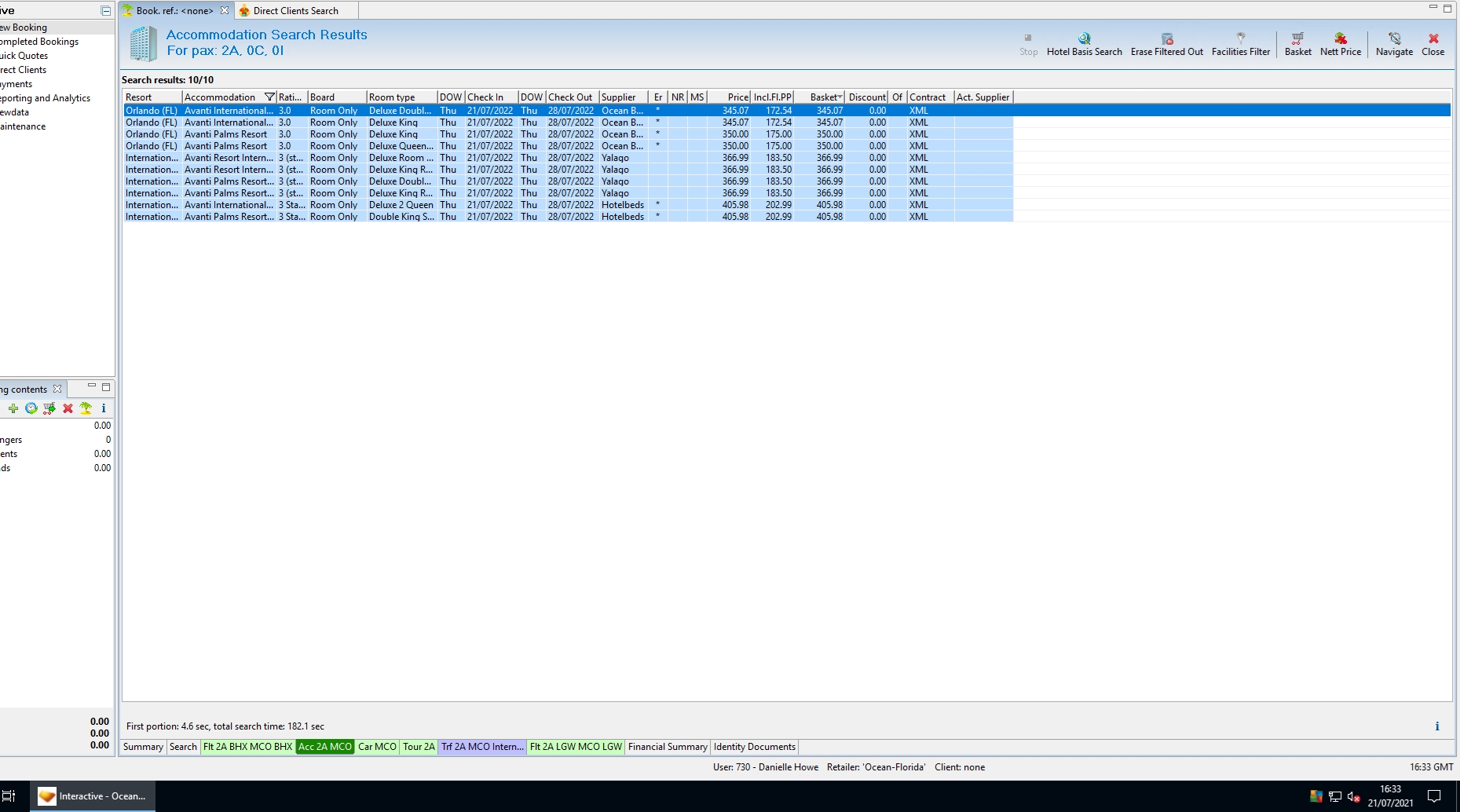This screenshot has height=812, width=1460.
Task: Open Windows Task View on taskbar
Action: [9, 796]
